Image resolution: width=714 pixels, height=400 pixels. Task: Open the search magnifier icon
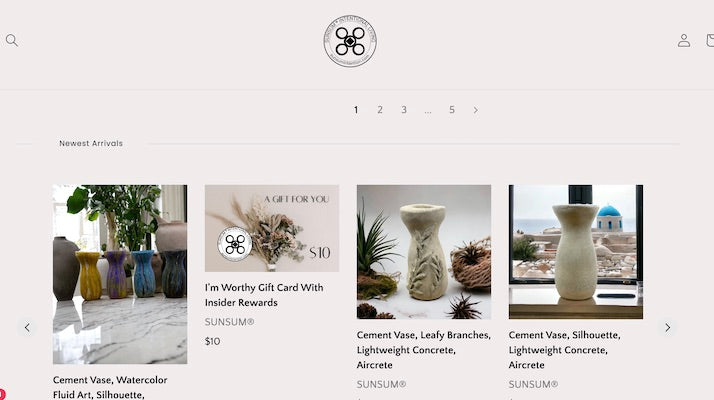click(12, 41)
